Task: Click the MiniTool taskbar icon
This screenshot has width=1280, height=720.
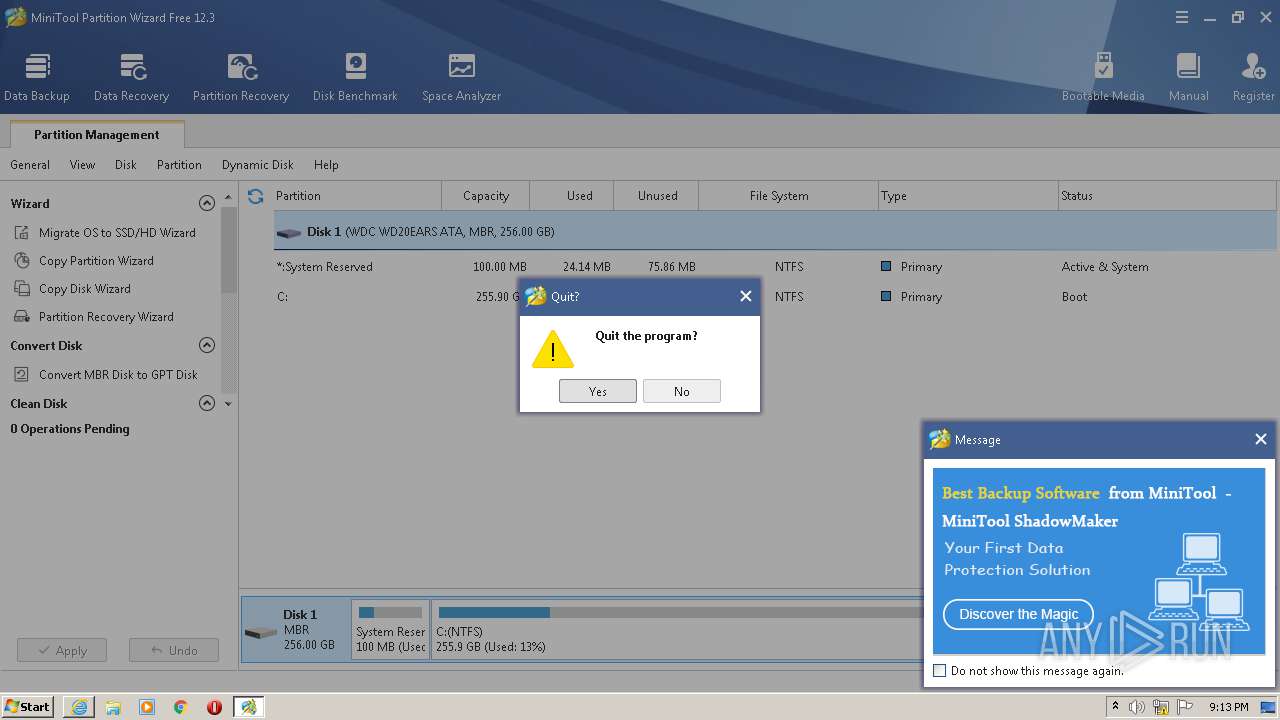Action: (x=248, y=707)
